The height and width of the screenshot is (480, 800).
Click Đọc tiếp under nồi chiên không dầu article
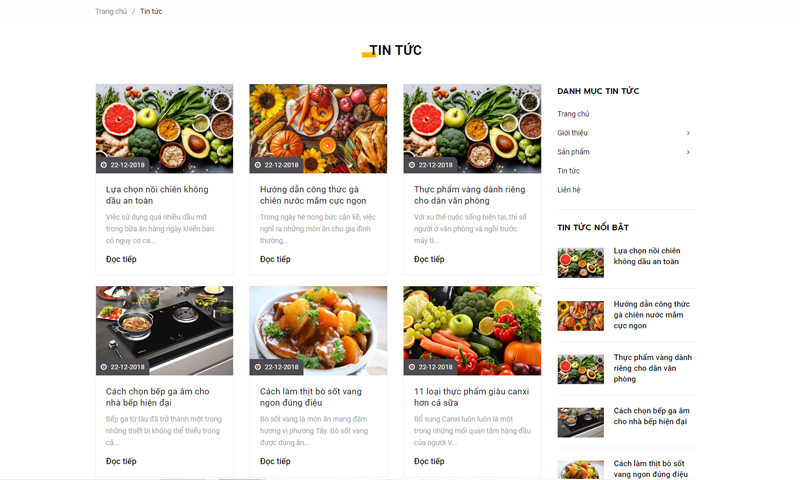pos(121,259)
